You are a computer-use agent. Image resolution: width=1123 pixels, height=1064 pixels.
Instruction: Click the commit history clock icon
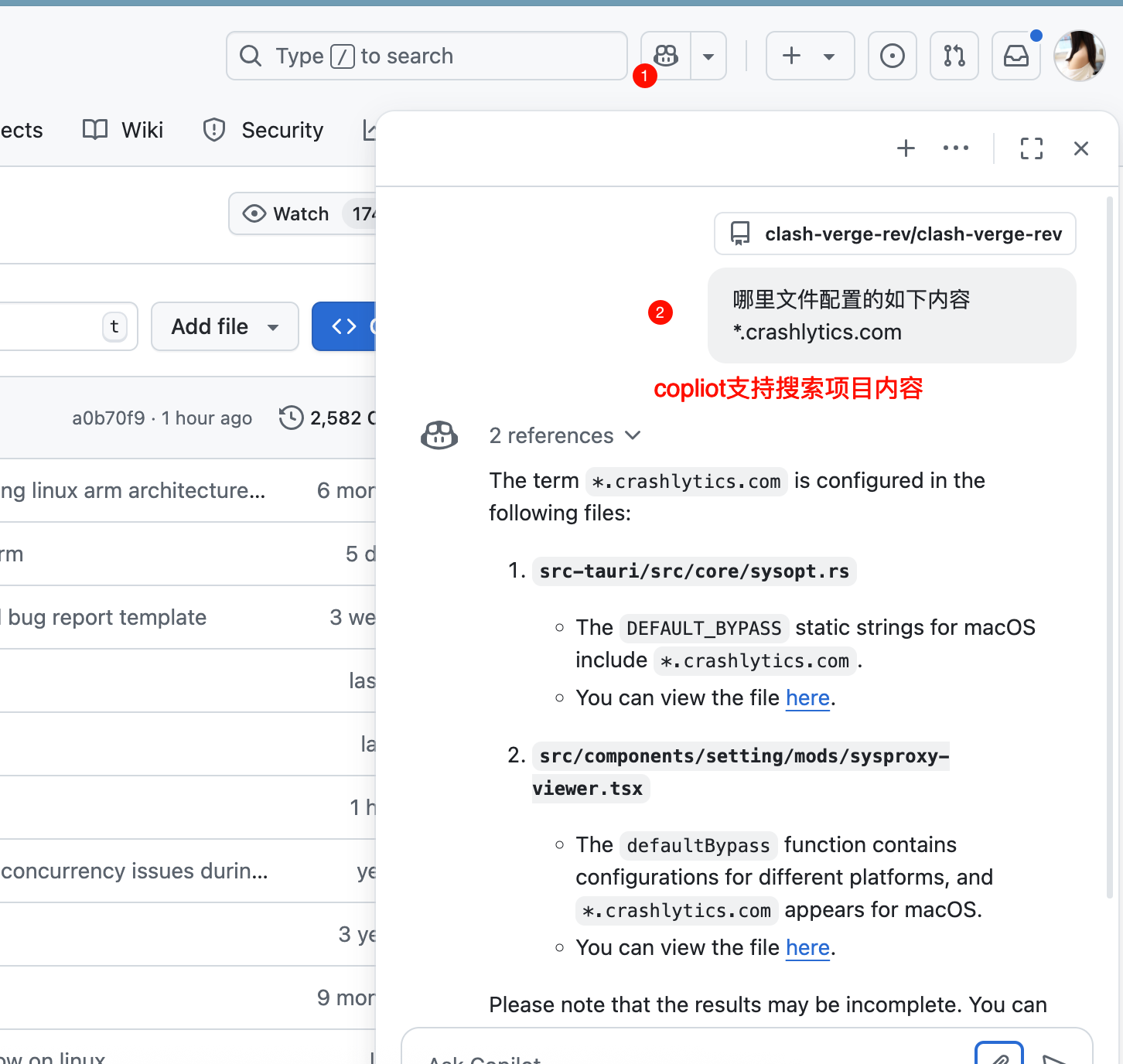coord(292,418)
